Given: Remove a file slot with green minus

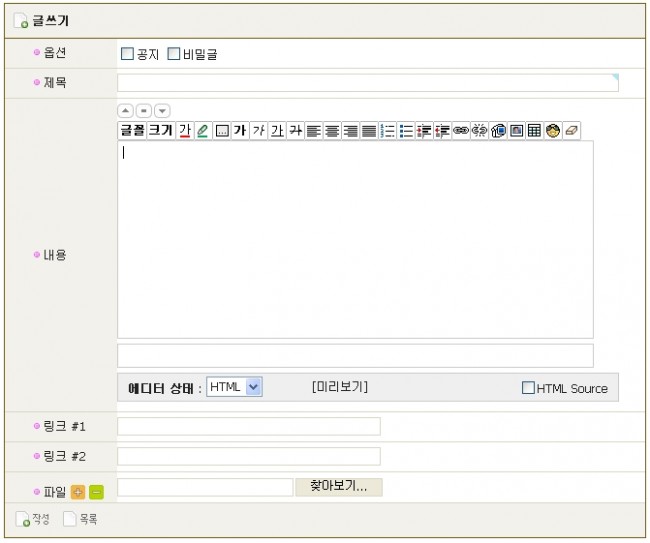Looking at the screenshot, I should [96, 492].
